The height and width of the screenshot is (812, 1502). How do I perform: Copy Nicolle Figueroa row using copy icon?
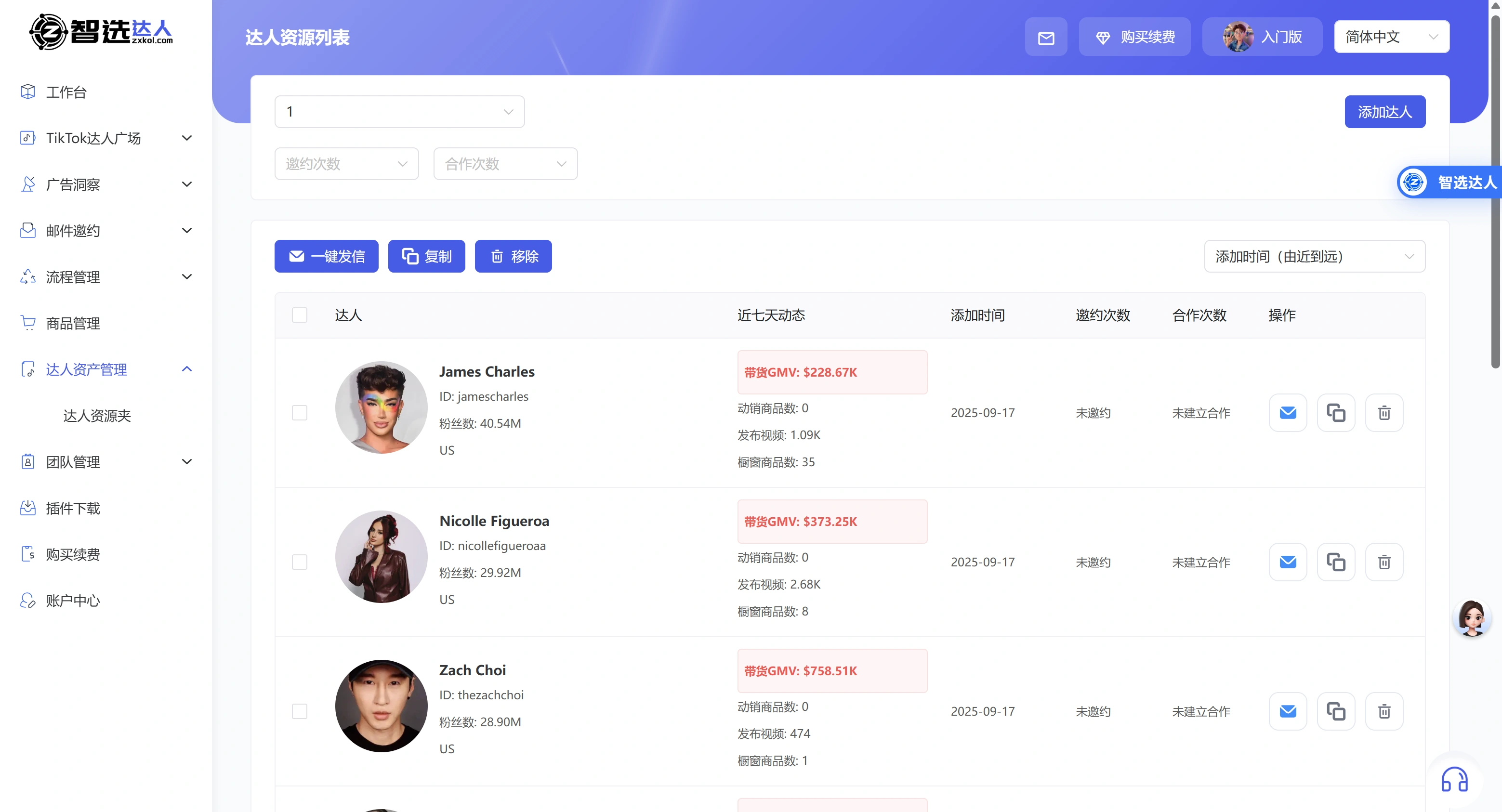(x=1336, y=562)
